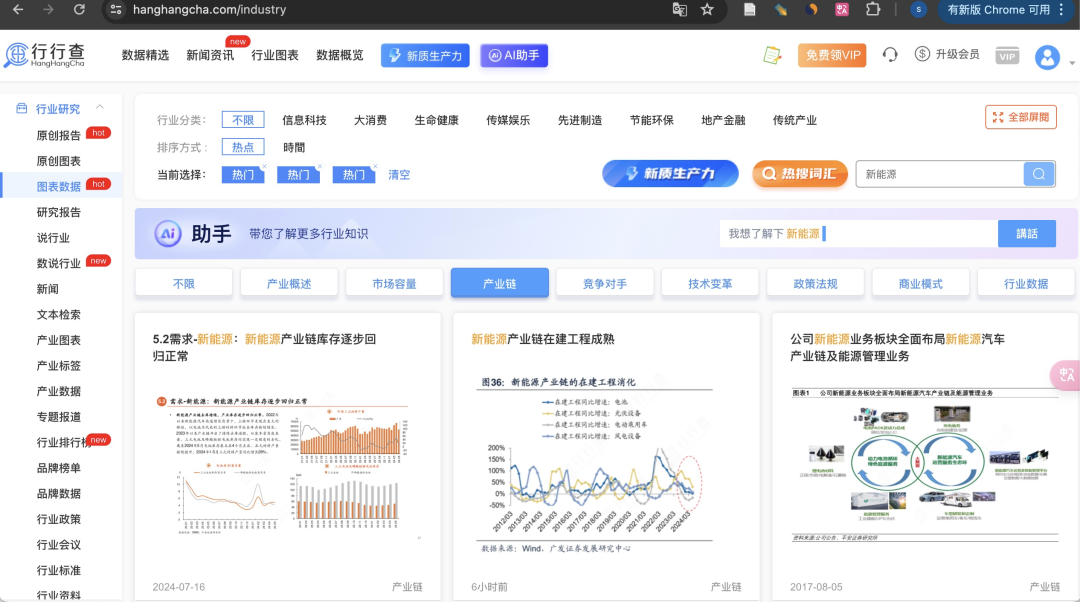Switch to the 竞争对手 tab
Image resolution: width=1080 pixels, height=602 pixels.
point(605,284)
